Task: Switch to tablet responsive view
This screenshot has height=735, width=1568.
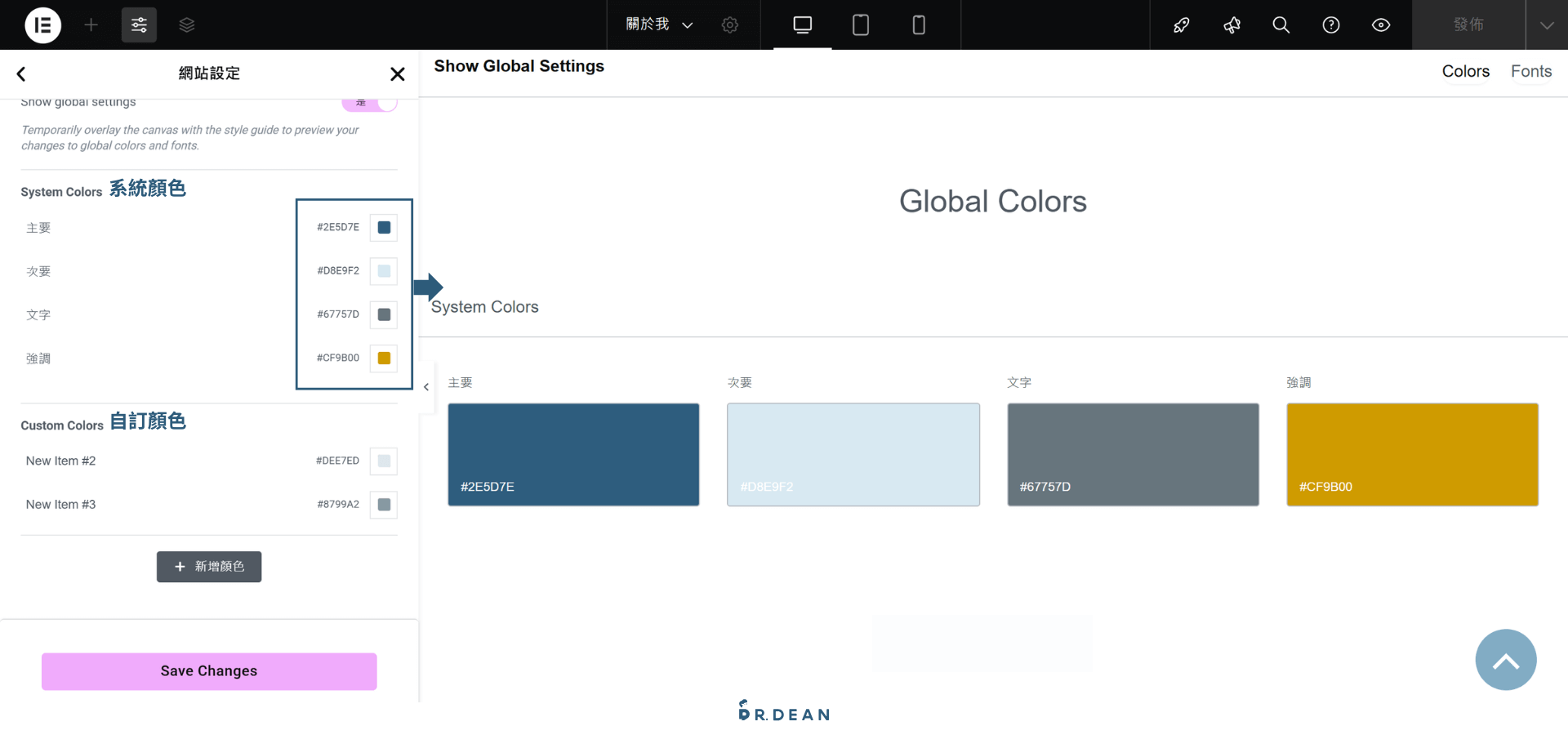Action: 860,24
